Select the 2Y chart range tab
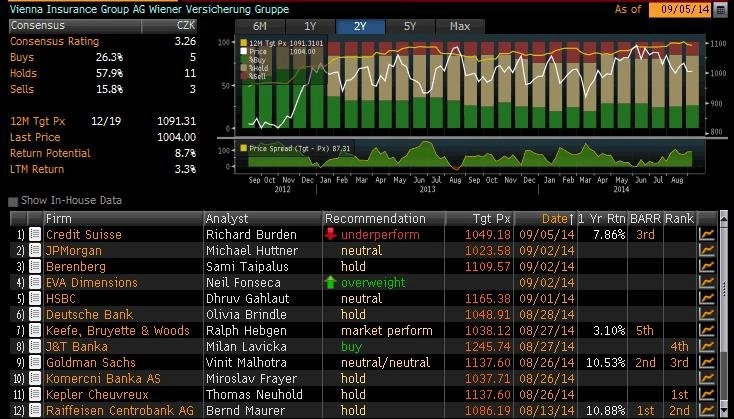 pyautogui.click(x=360, y=27)
